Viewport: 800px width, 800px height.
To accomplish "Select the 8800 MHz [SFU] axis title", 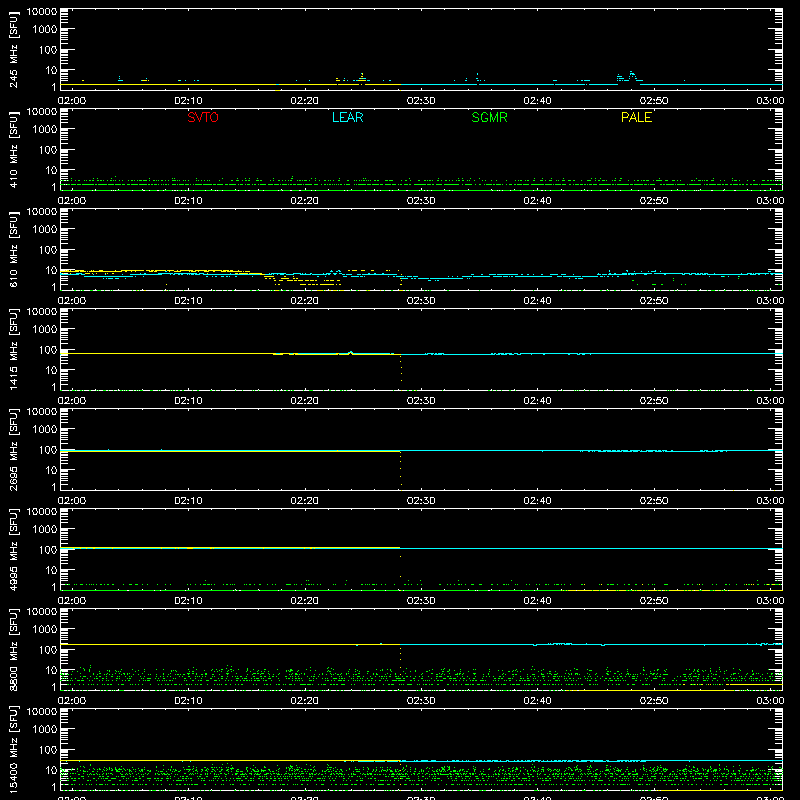I will click(x=13, y=649).
